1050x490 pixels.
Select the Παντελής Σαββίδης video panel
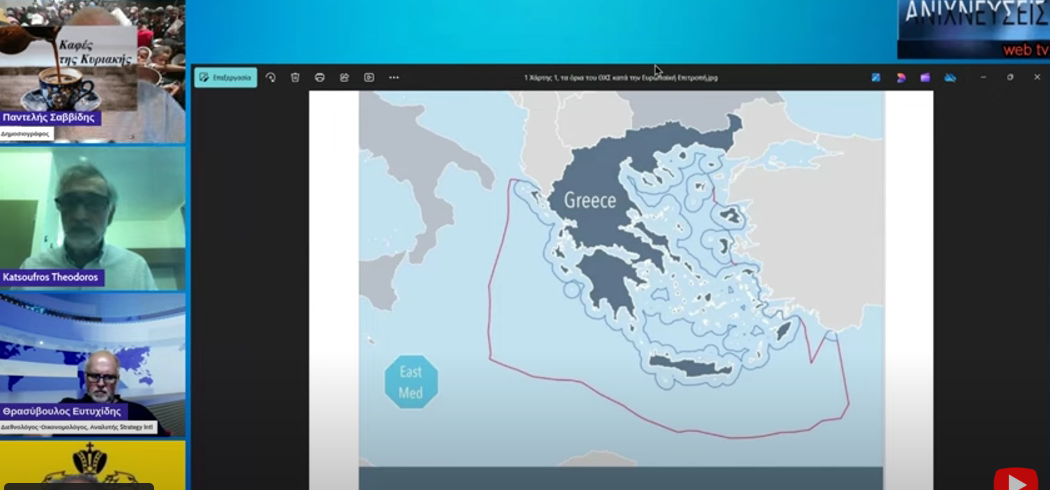[92, 70]
